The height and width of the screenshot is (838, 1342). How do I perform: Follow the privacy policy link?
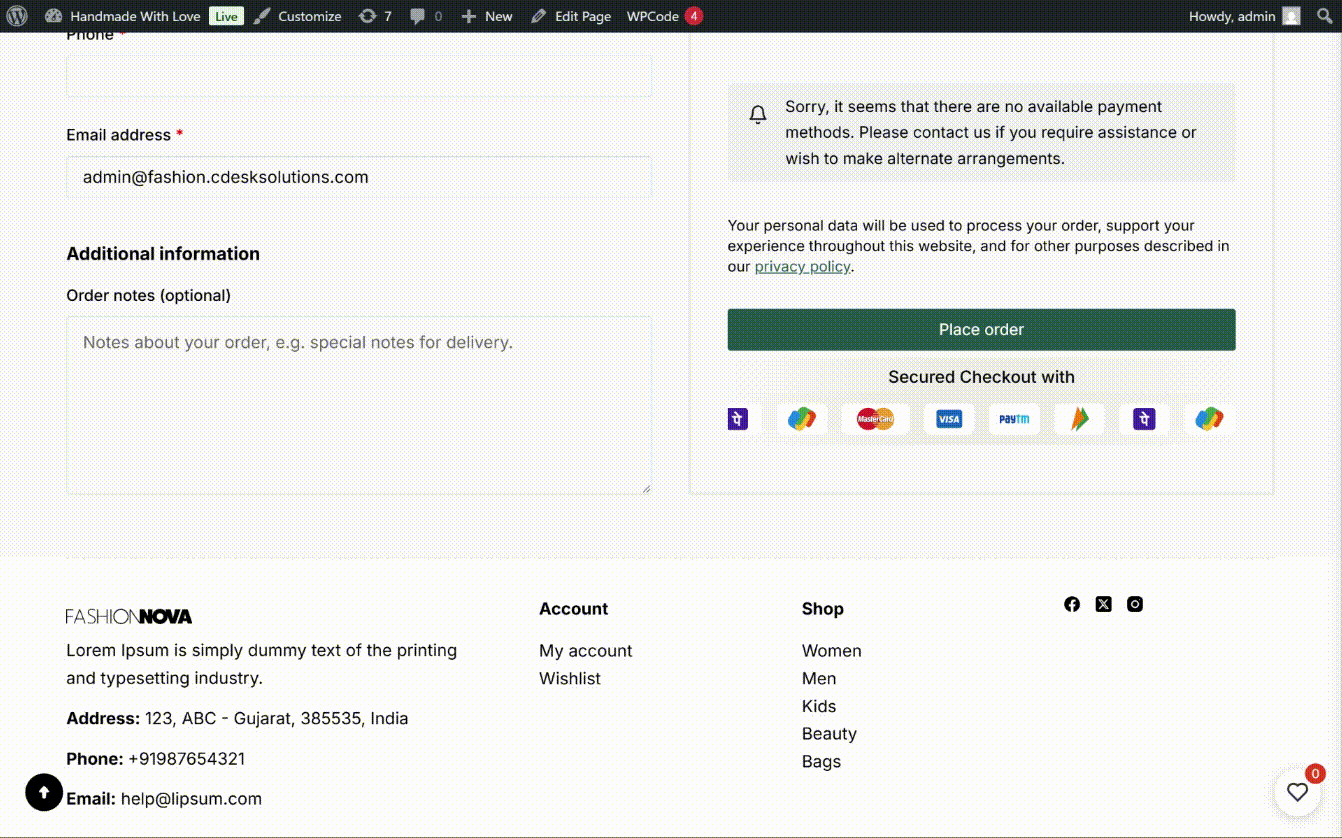(x=802, y=267)
